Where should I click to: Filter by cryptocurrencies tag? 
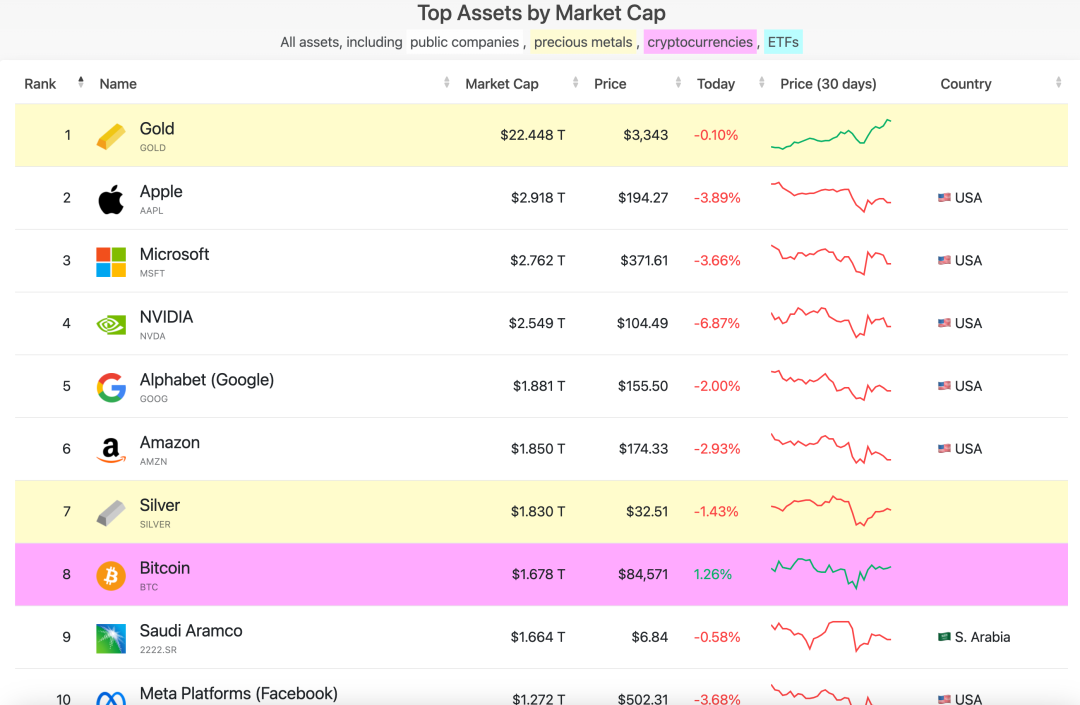(700, 42)
